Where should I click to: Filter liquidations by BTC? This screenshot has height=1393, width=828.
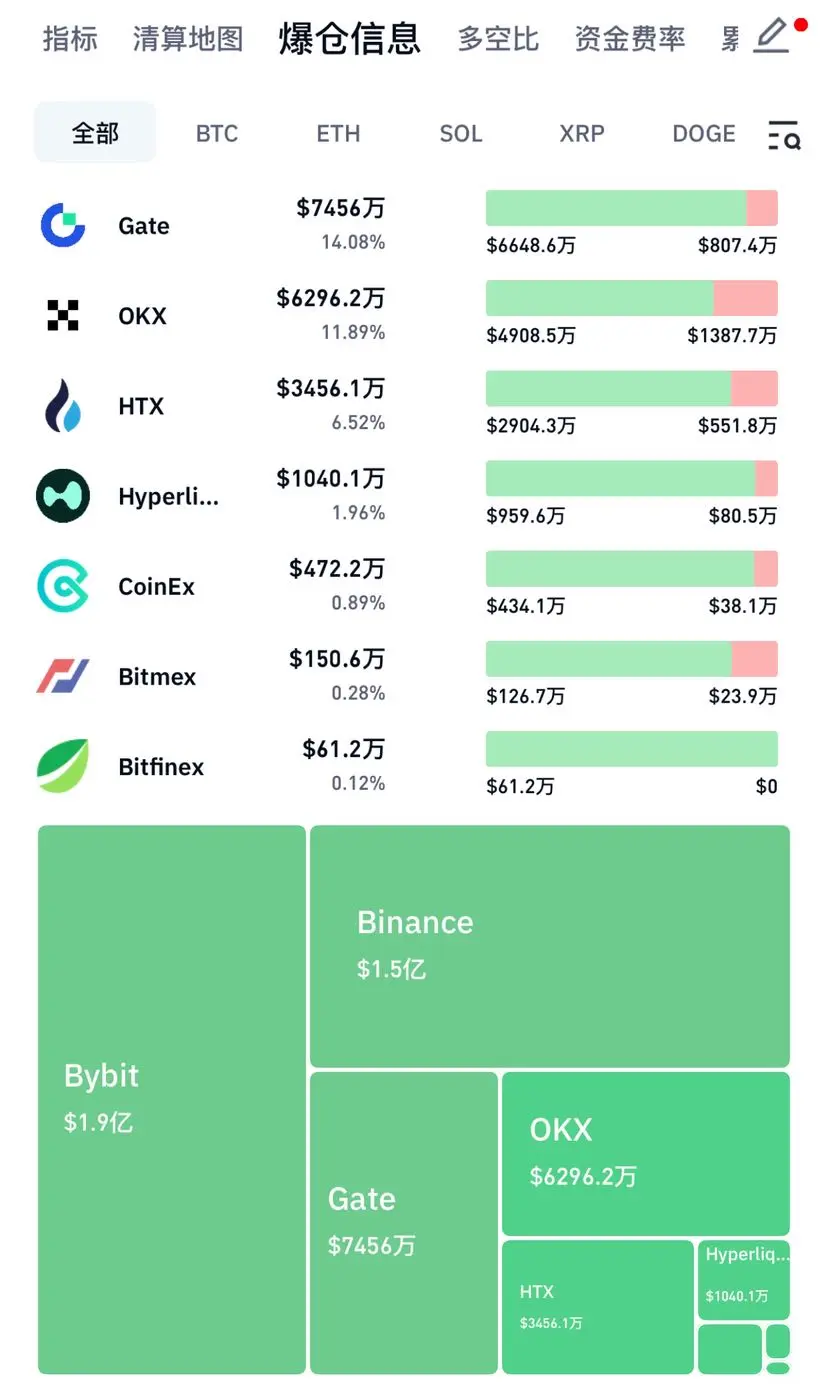217,134
